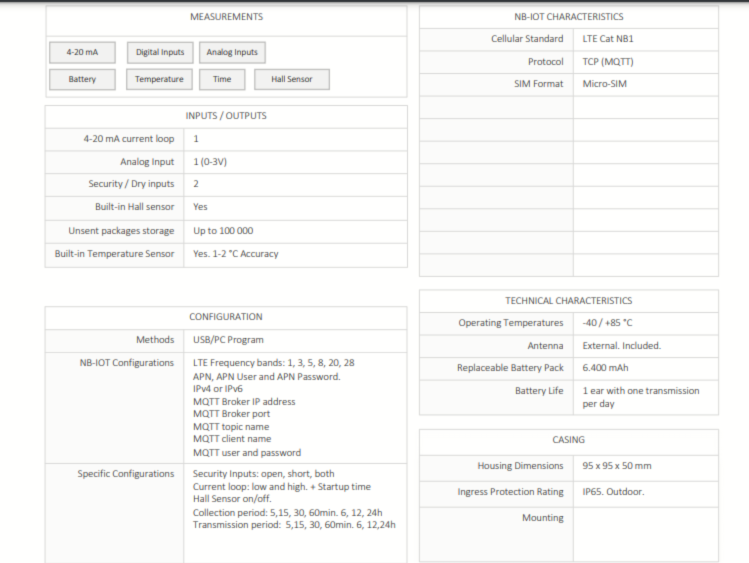Click the 'Antenna' row label
Image resolution: width=749 pixels, height=563 pixels.
(x=546, y=346)
